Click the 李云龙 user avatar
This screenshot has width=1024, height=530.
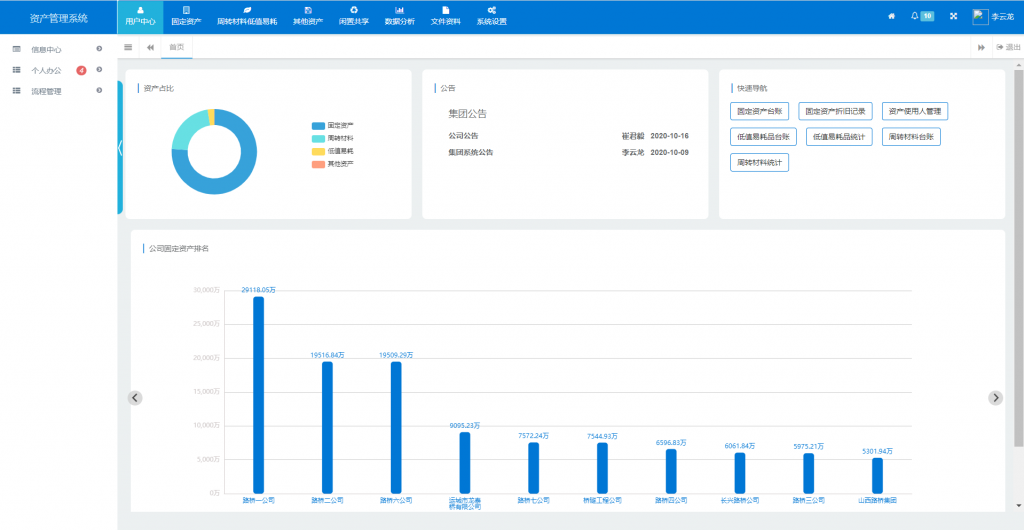tap(980, 16)
